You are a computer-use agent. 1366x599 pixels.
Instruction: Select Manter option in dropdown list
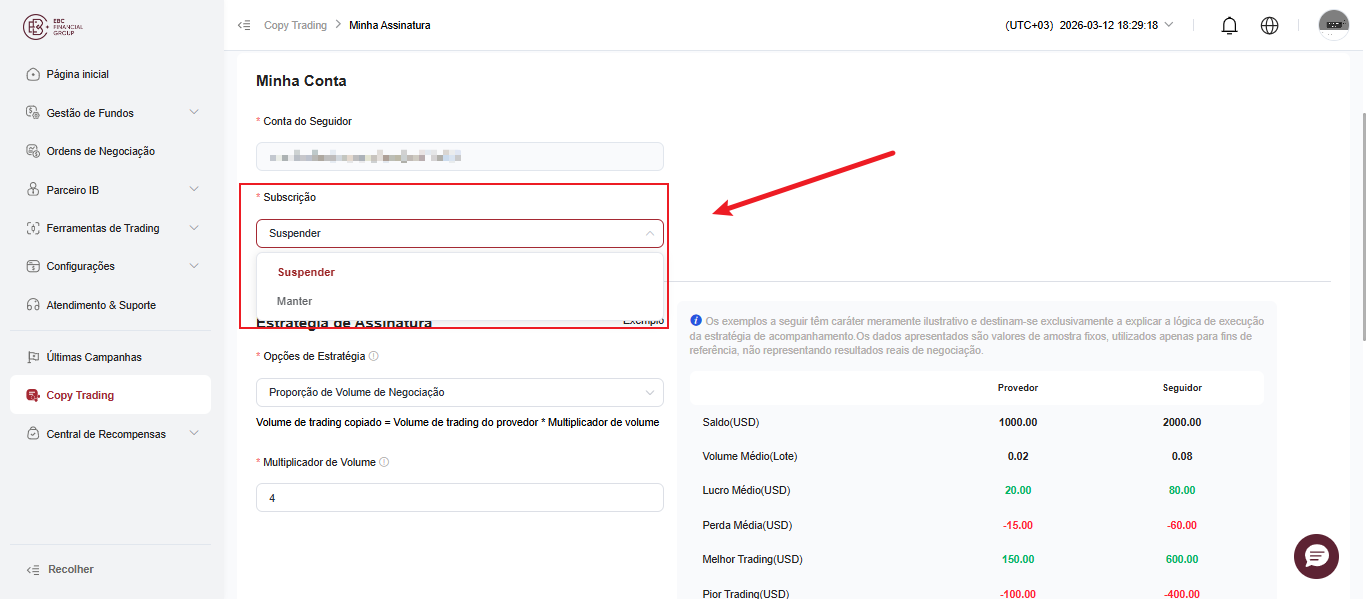[460, 301]
